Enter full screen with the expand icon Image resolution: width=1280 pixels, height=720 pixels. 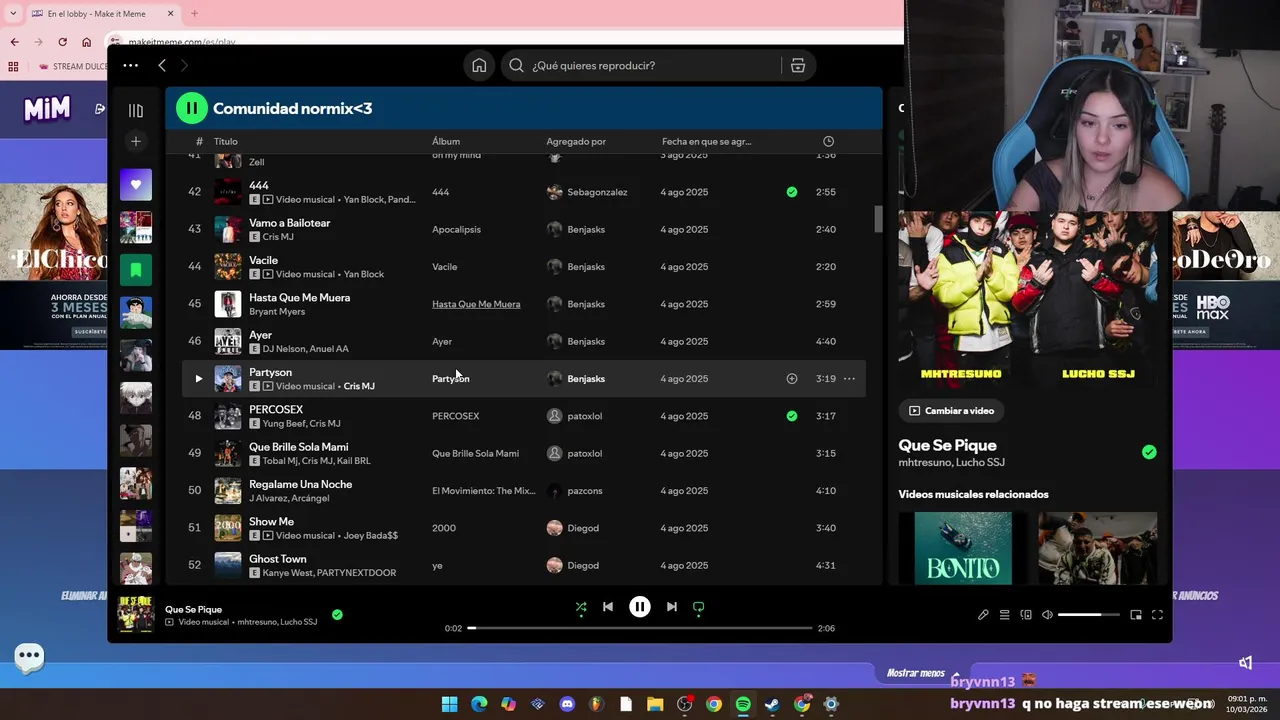[1157, 615]
